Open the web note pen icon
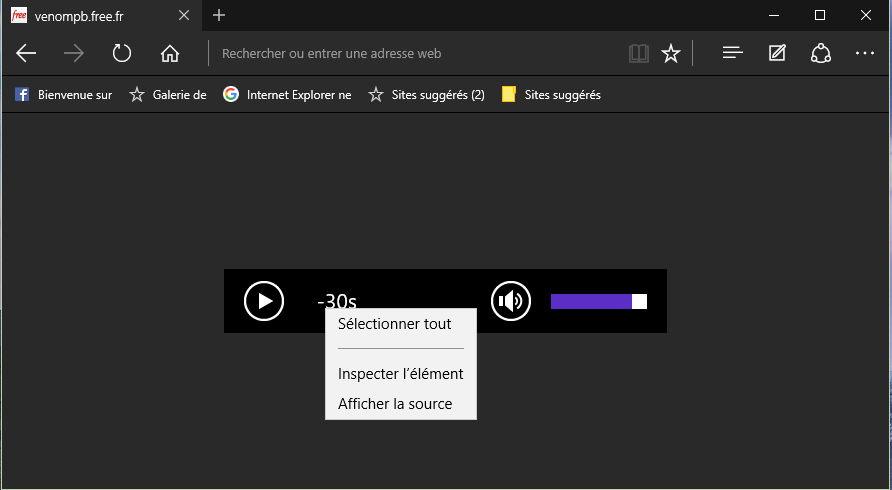892x490 pixels. point(777,54)
